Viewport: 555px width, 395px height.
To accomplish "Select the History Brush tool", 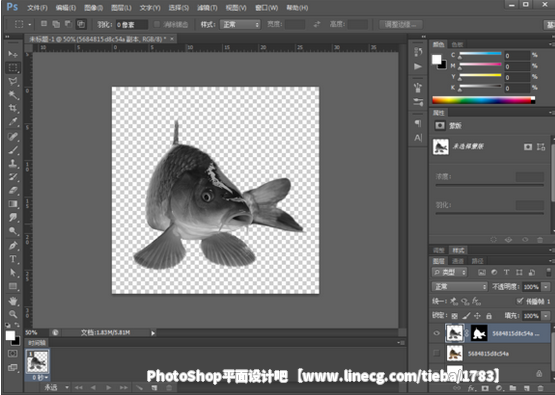I will tap(13, 177).
